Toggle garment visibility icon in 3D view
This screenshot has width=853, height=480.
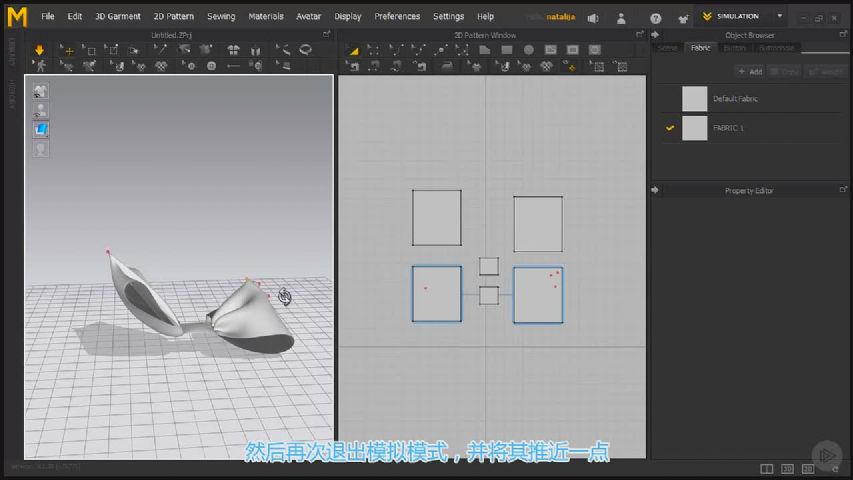[40, 91]
